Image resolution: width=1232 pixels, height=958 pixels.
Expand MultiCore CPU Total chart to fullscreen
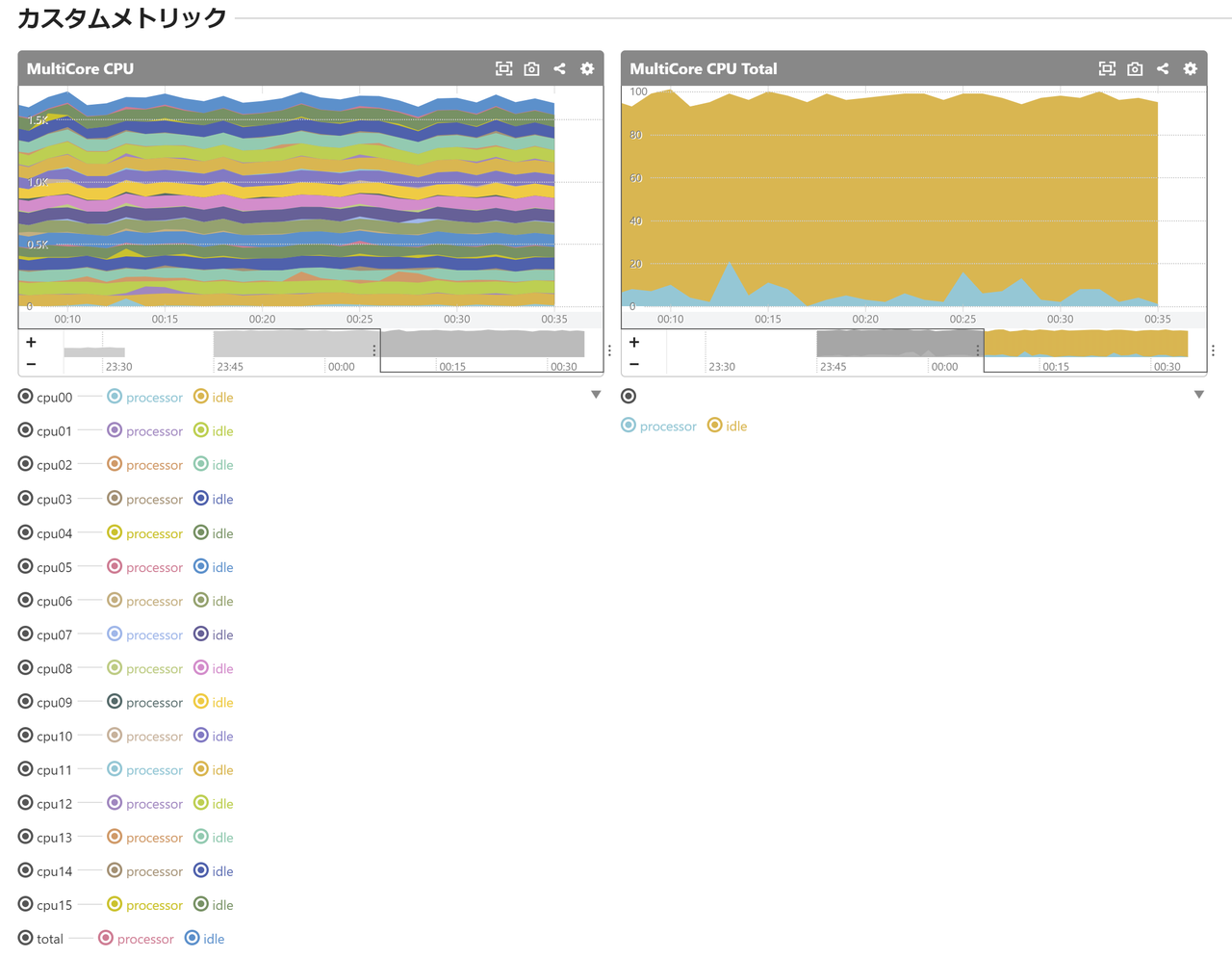click(x=1107, y=68)
